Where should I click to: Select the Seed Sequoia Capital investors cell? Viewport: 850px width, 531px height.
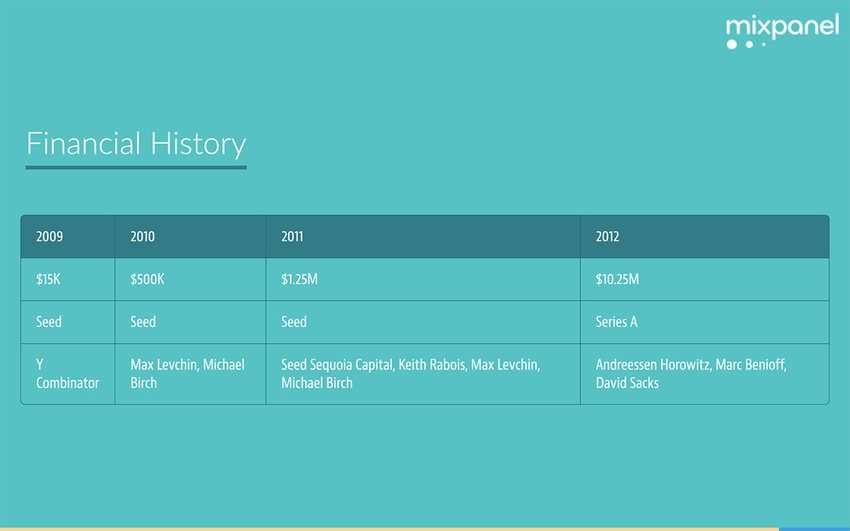point(423,374)
